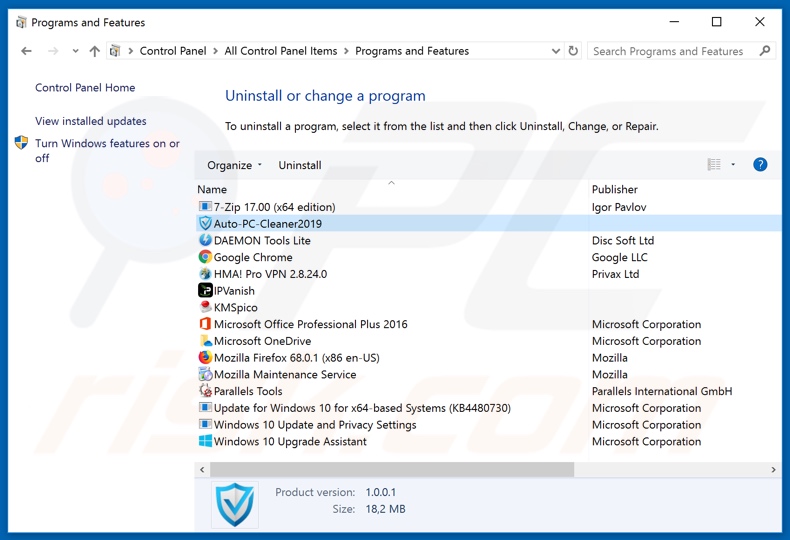Open View installed updates link
790x540 pixels.
[91, 121]
